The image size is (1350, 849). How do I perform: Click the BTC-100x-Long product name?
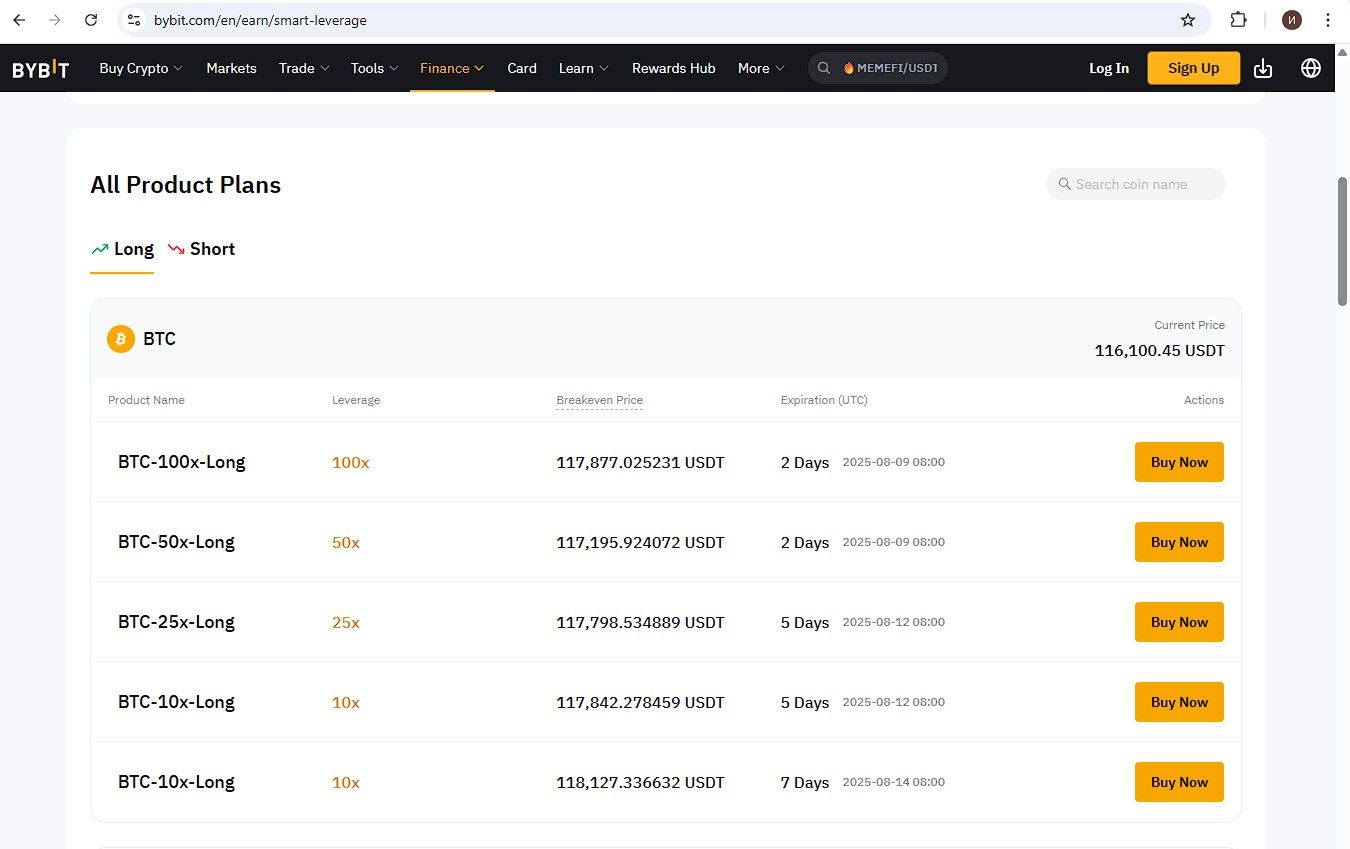pos(181,462)
